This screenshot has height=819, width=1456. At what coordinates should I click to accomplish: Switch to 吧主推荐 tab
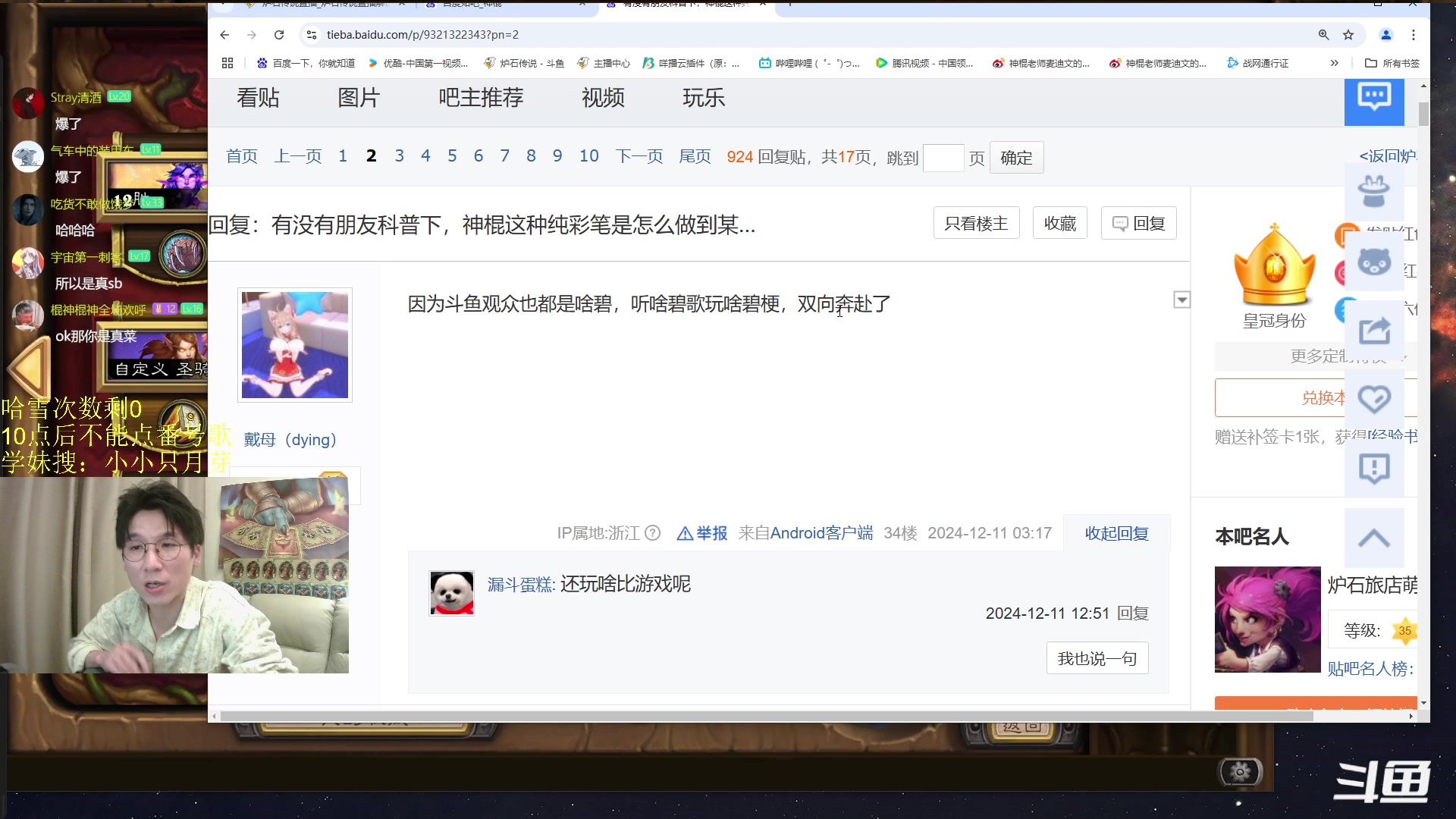click(481, 98)
